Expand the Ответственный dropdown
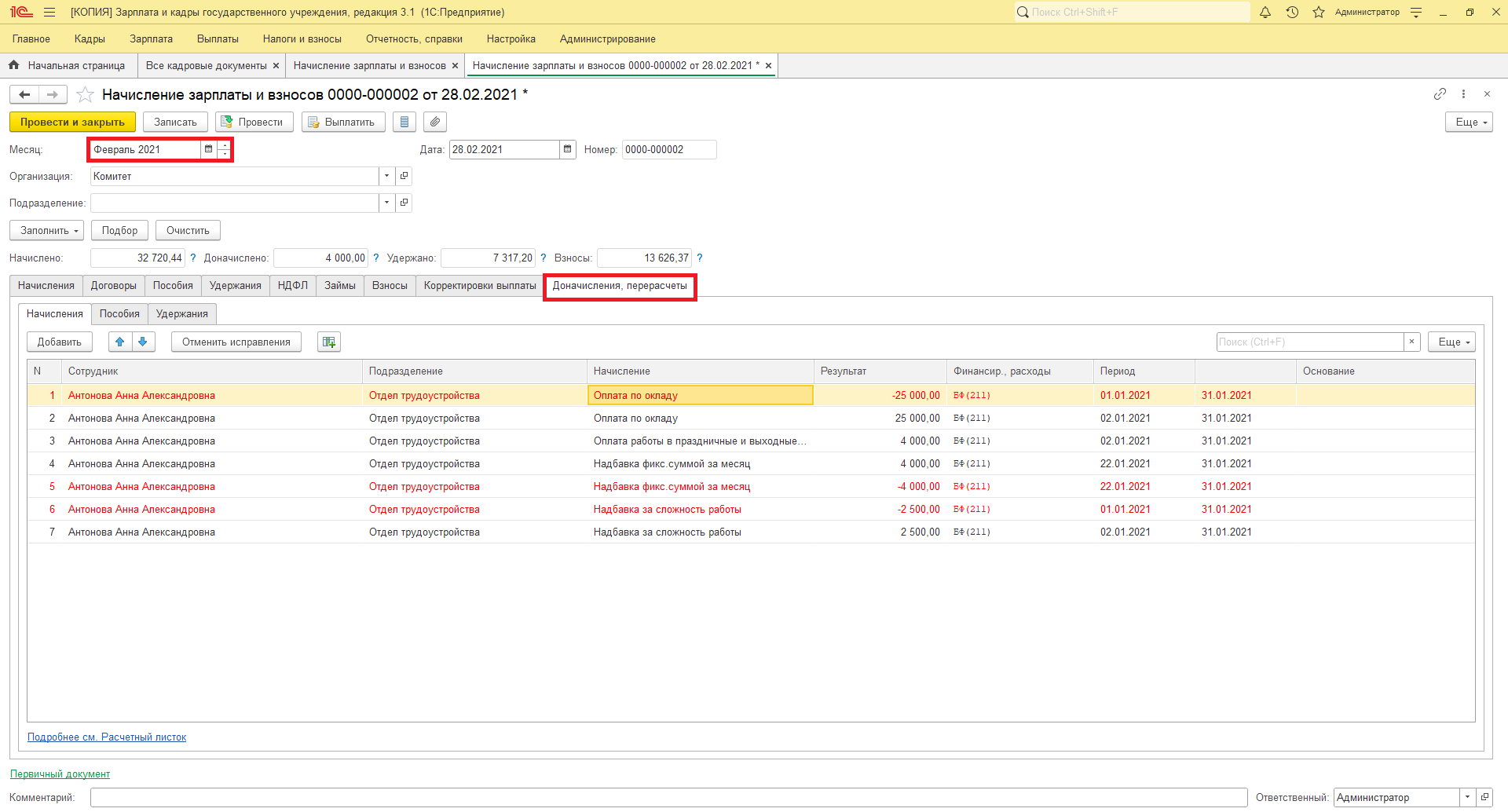Viewport: 1508px width, 812px height. coord(1467,797)
